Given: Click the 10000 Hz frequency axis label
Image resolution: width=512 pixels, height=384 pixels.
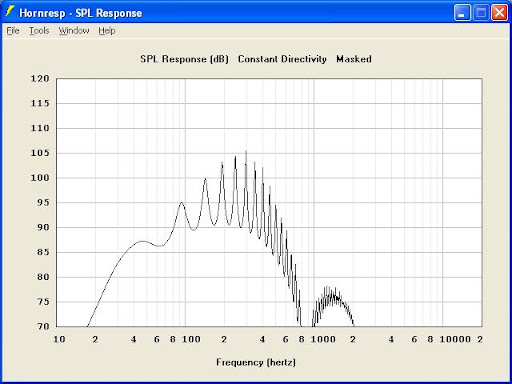Looking at the screenshot, I should (x=455, y=339).
